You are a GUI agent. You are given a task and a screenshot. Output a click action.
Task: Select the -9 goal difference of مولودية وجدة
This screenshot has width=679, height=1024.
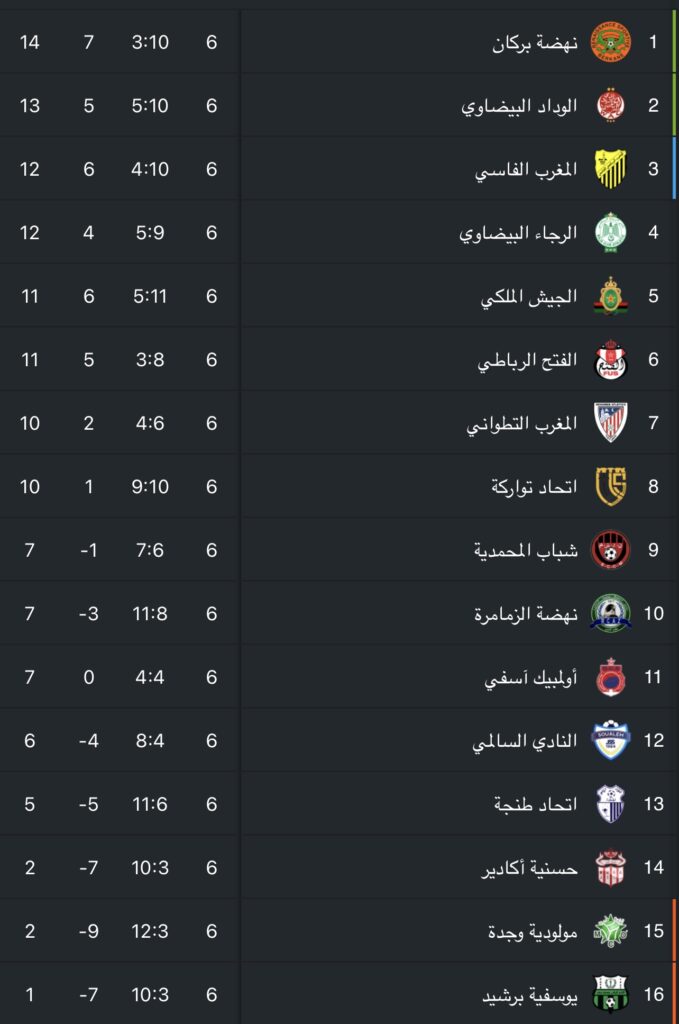pos(89,931)
